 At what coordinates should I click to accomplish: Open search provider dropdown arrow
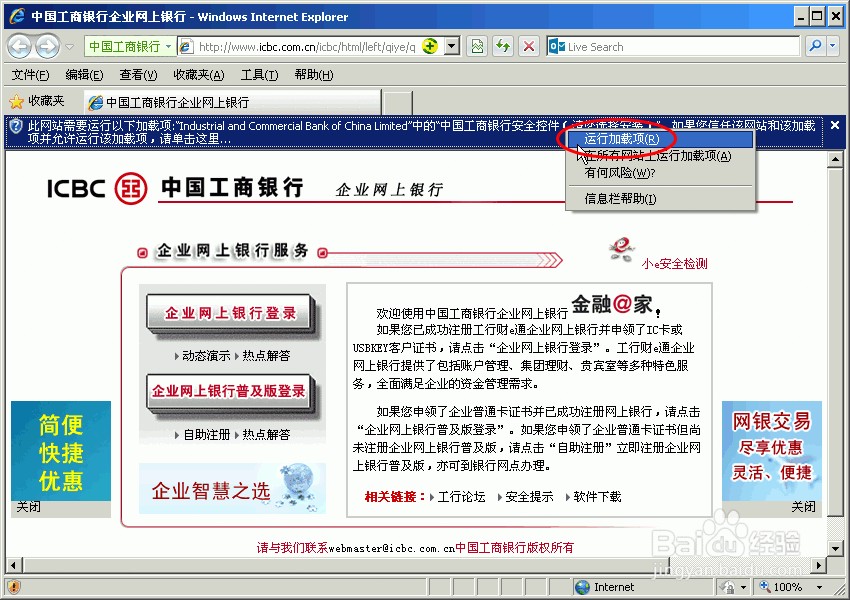point(833,47)
